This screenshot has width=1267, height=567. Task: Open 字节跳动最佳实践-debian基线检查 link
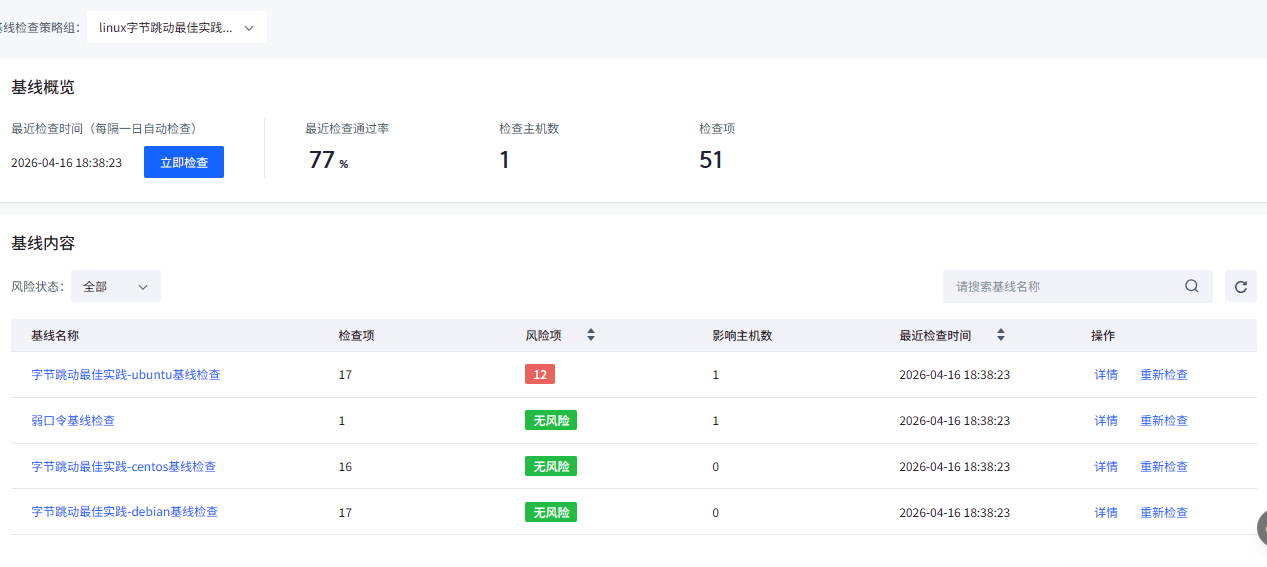[125, 512]
